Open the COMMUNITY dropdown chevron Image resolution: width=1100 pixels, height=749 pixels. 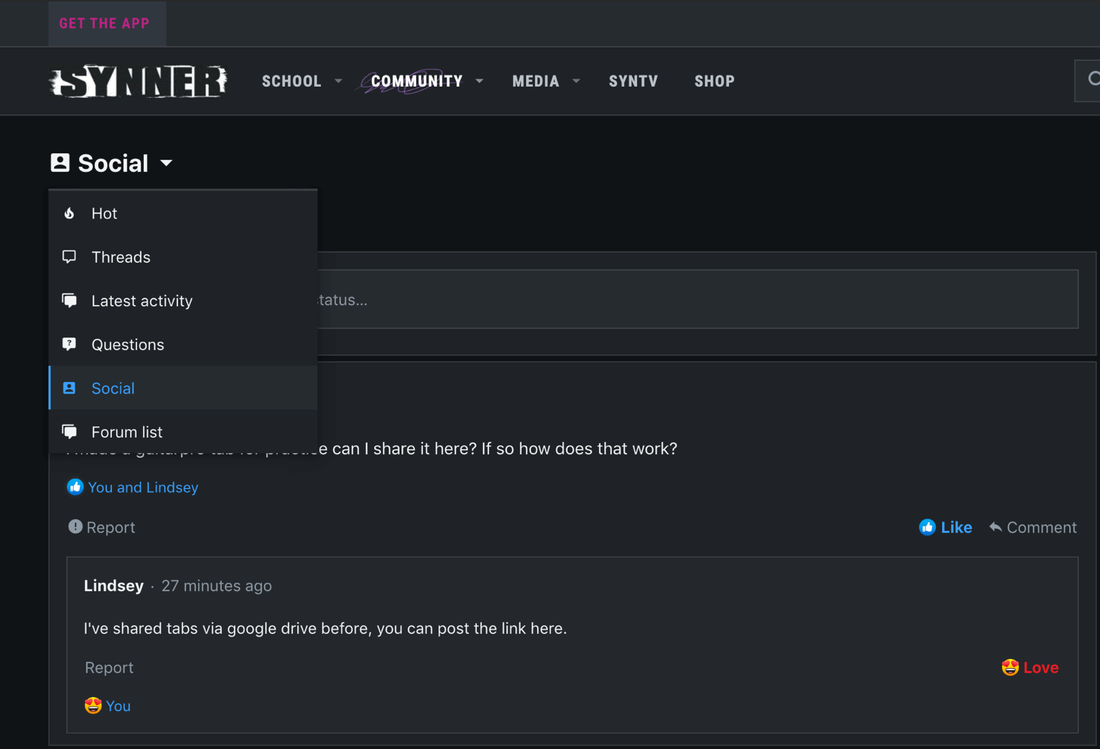480,81
